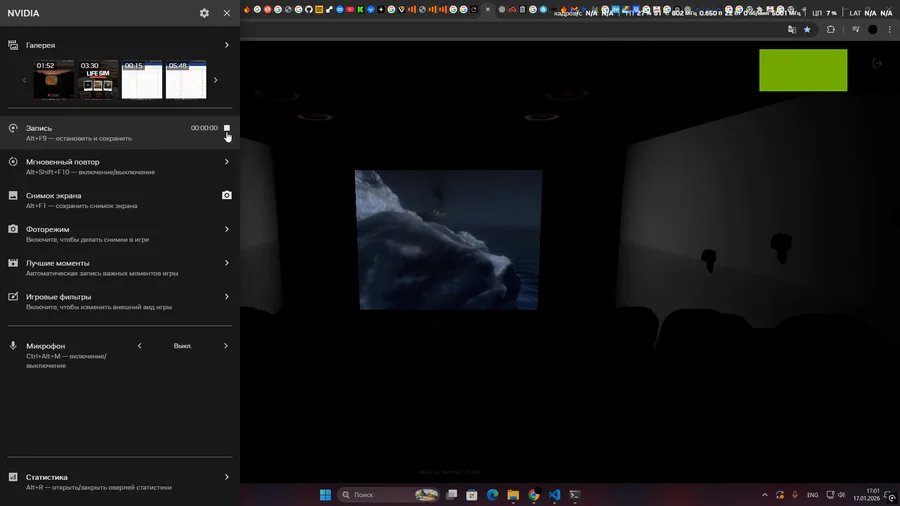Click the Фоторежим camera icon
This screenshot has height=506, width=900.
(x=13, y=229)
